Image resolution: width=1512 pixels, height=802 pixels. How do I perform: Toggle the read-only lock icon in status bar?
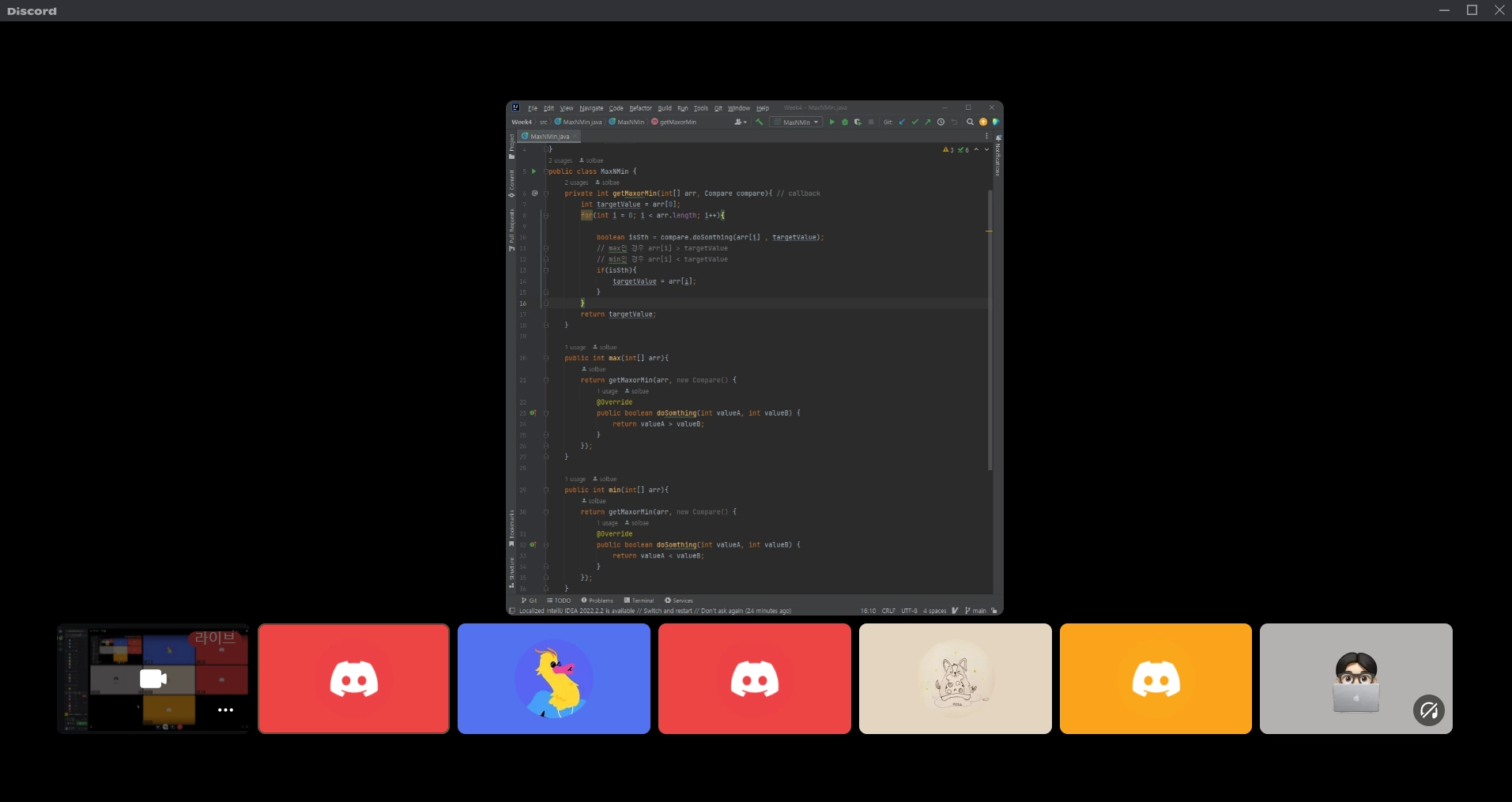click(994, 611)
